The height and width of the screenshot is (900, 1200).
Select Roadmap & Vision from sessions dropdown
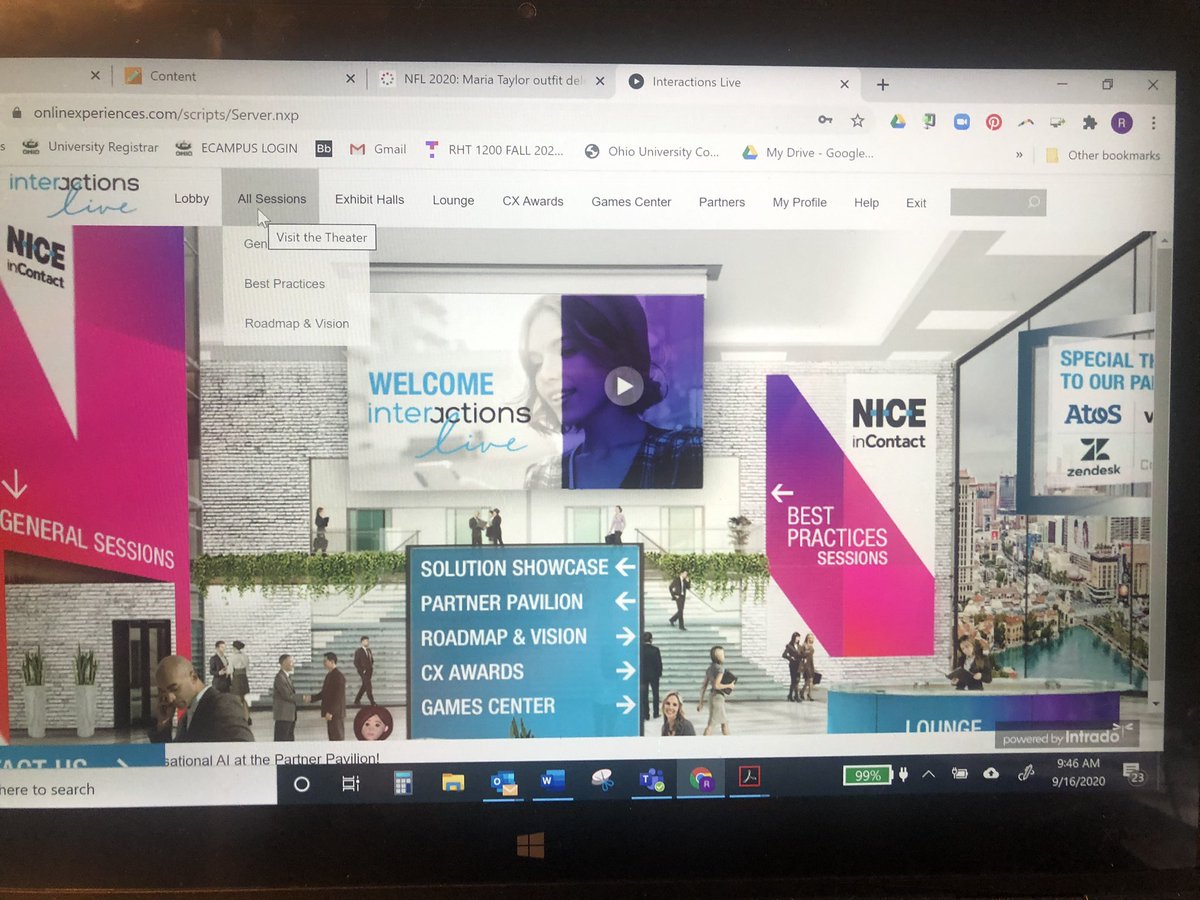(x=297, y=323)
